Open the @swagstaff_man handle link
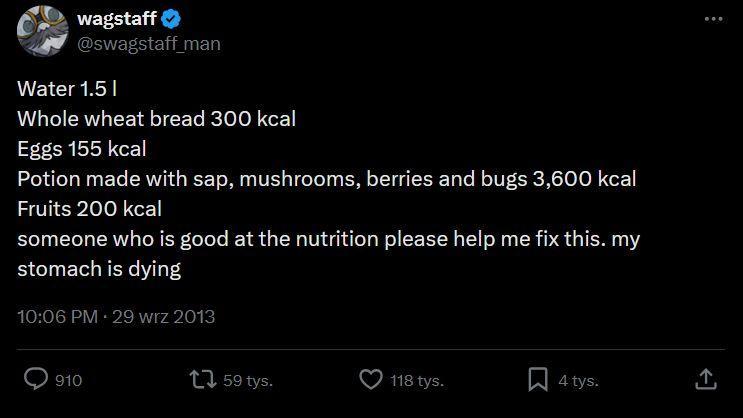This screenshot has width=743, height=418. click(x=148, y=43)
